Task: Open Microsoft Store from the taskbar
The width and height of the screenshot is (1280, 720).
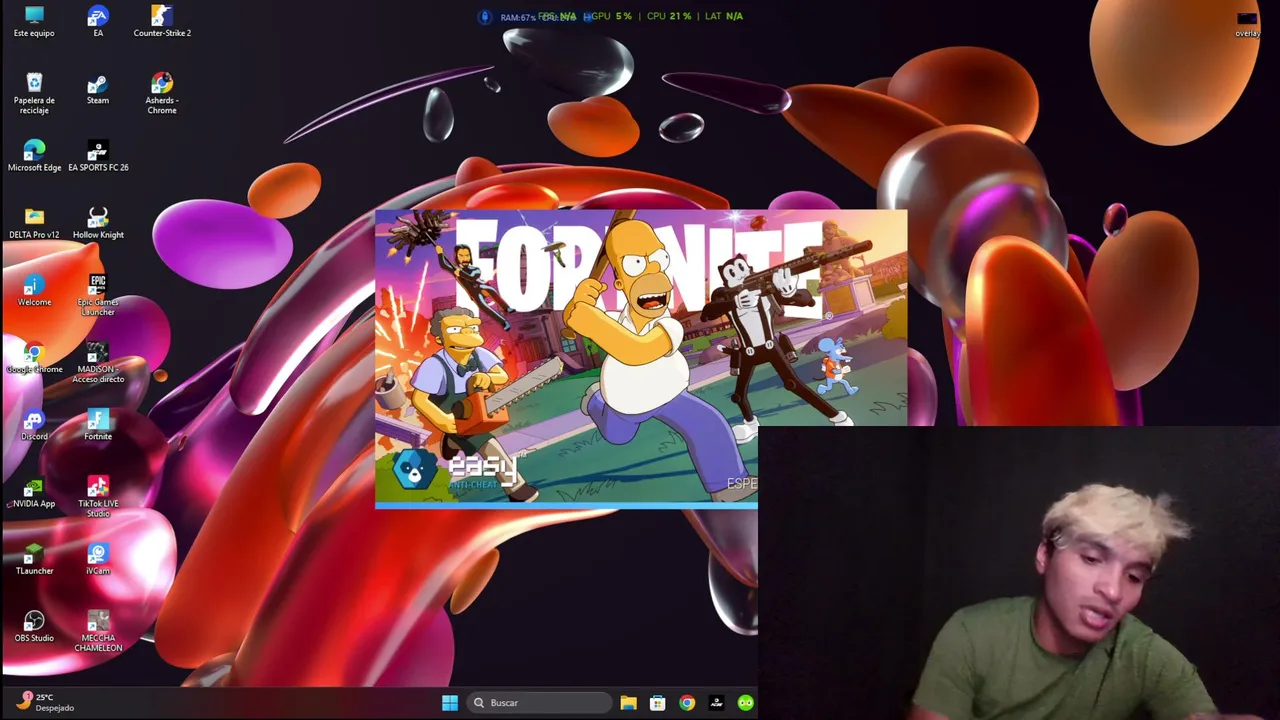Action: coord(657,703)
